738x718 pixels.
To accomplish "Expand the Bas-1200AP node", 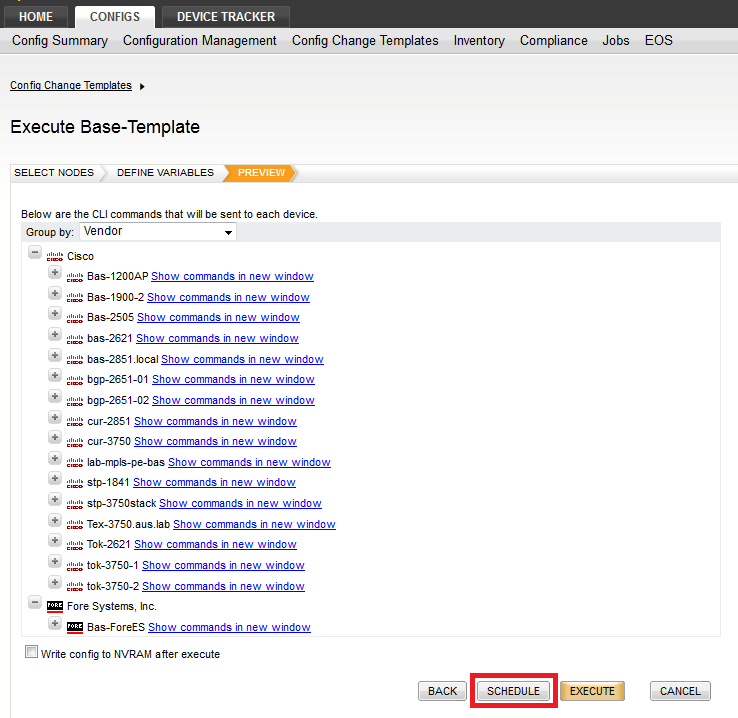I will tap(55, 272).
